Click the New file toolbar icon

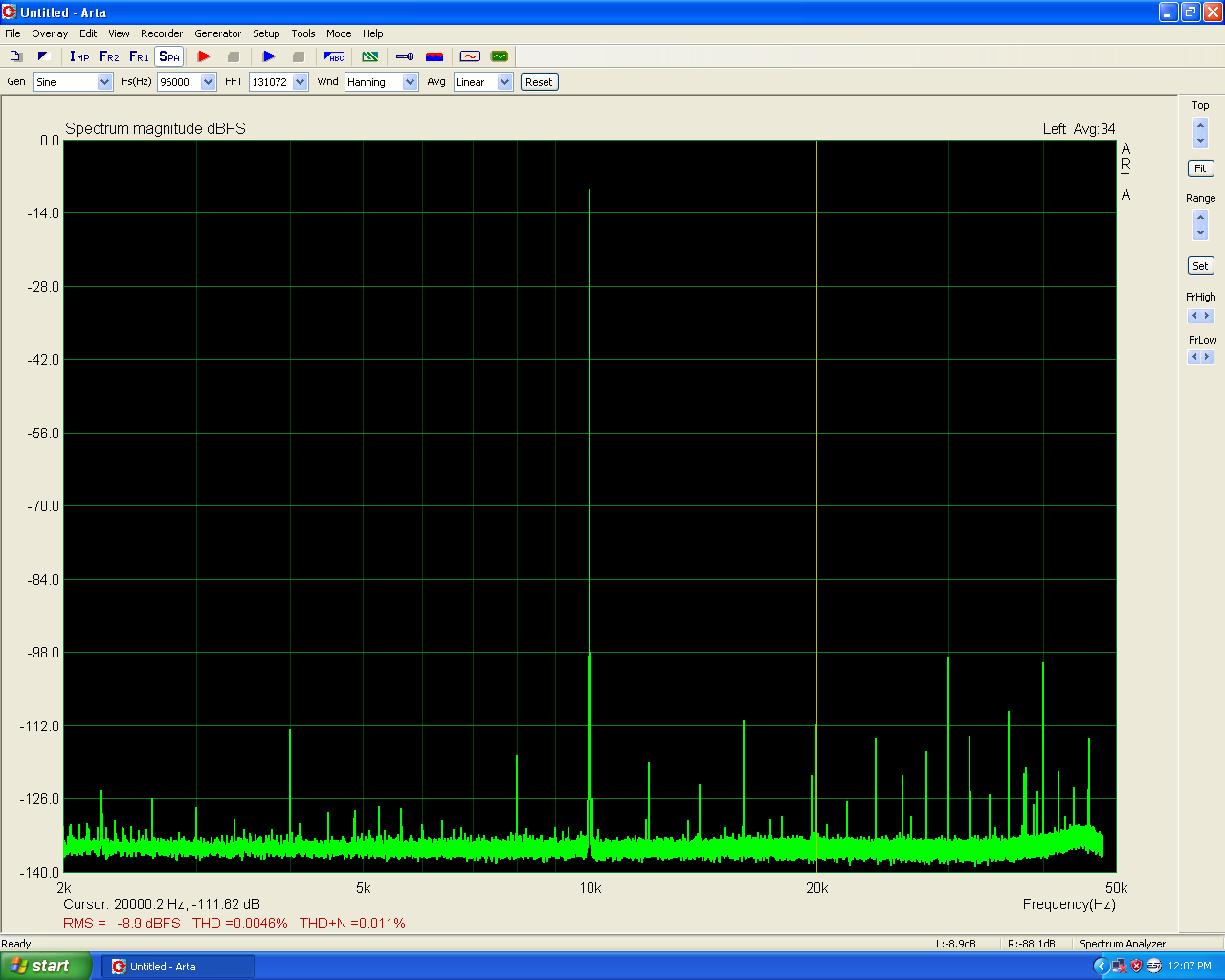[15, 56]
